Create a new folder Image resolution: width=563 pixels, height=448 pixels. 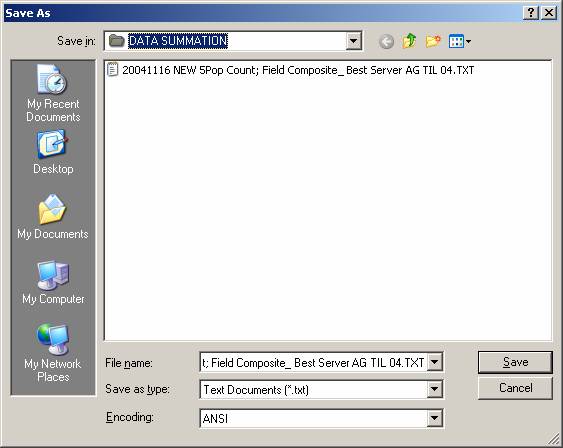(x=433, y=41)
